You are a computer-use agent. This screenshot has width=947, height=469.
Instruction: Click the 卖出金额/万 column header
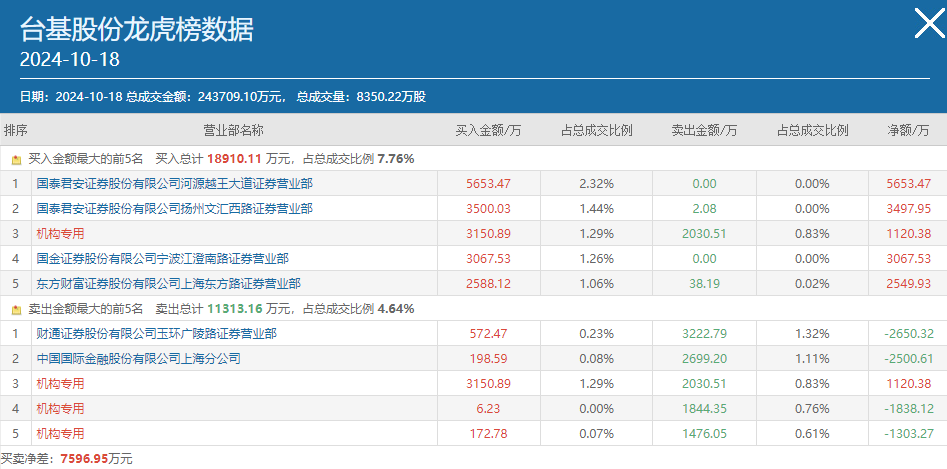pos(704,130)
